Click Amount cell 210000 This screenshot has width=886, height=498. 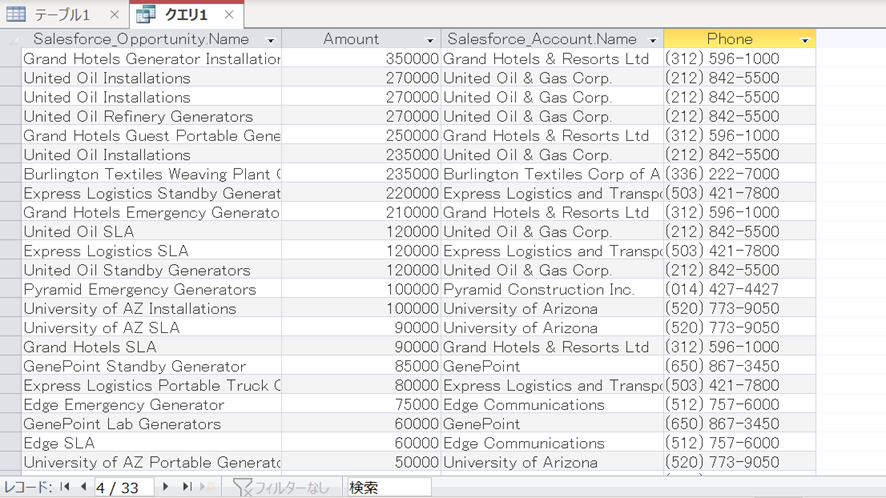361,213
